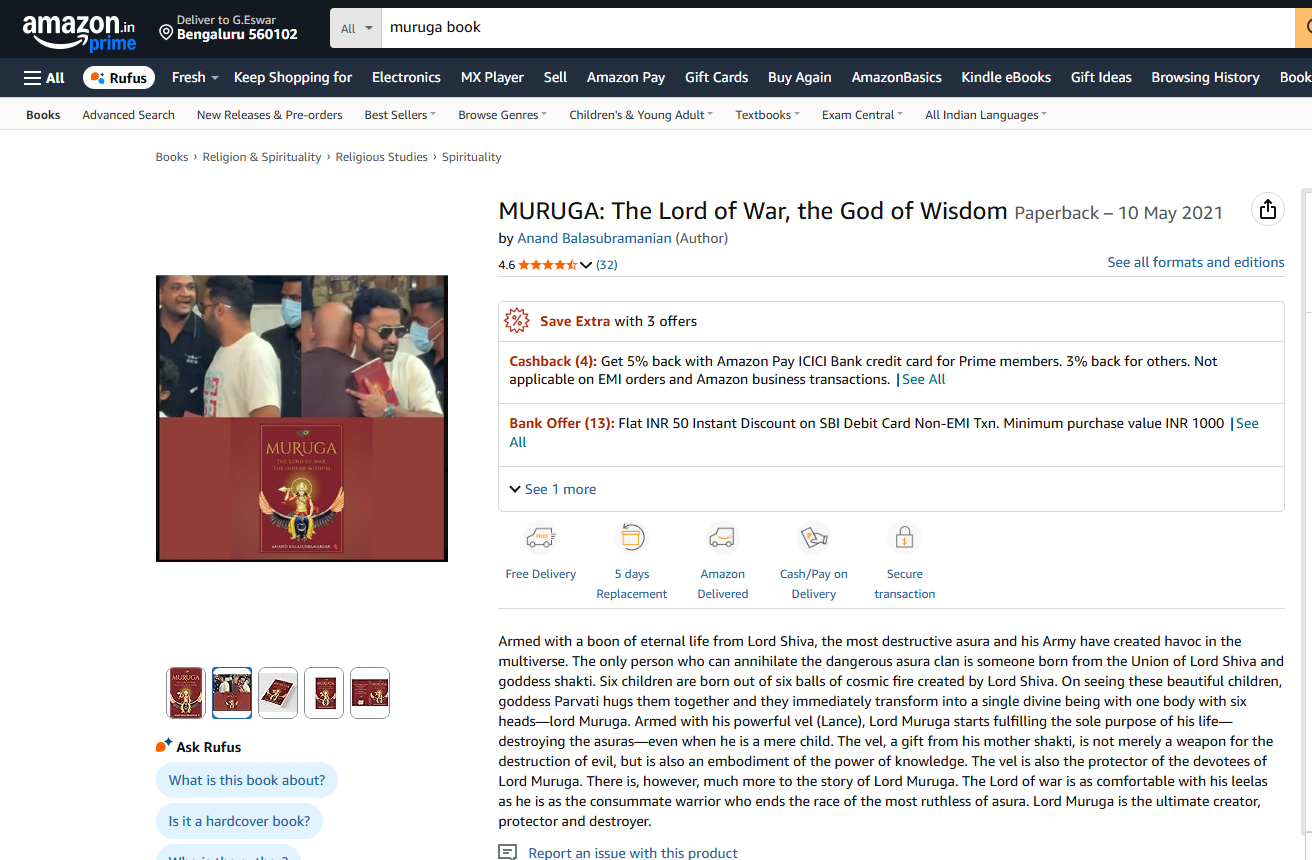
Task: Click the 5 days Replacement box icon
Action: point(632,538)
